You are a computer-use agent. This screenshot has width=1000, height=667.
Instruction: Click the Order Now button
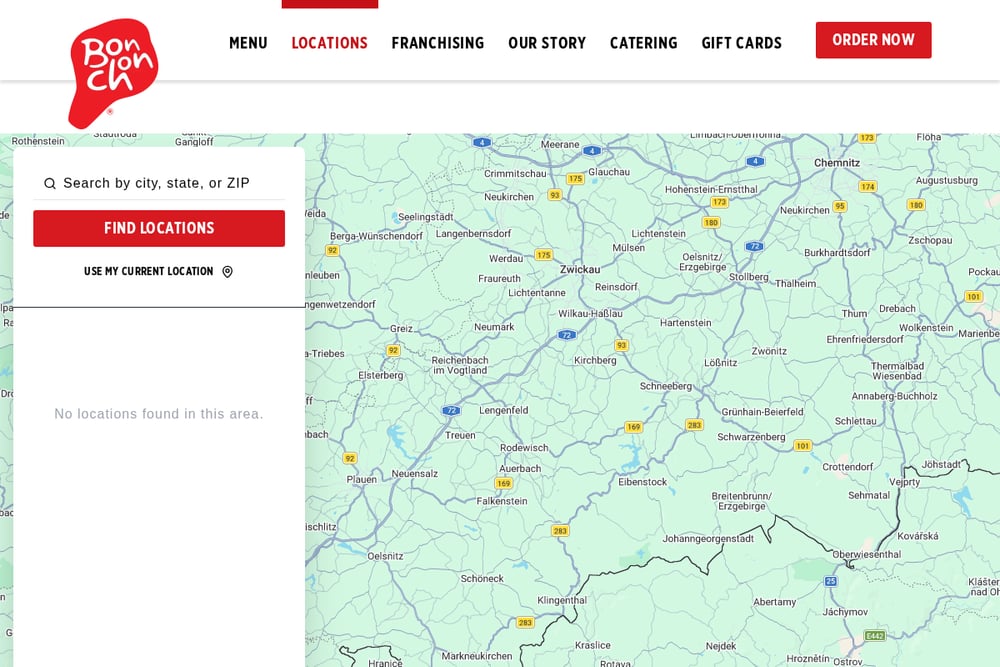pos(873,40)
